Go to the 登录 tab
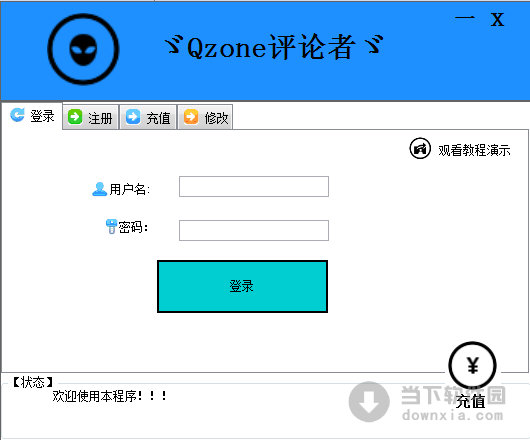Image resolution: width=530 pixels, height=440 pixels. coord(32,116)
